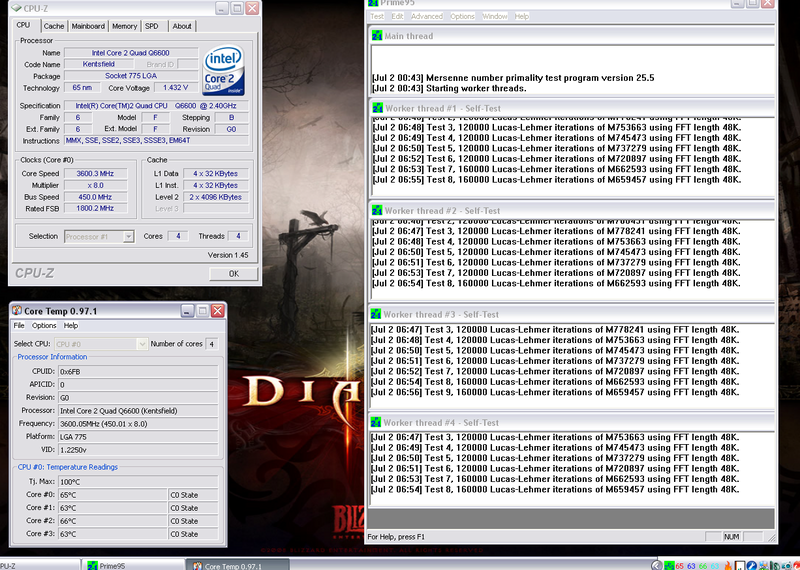Click the Core Temp title bar icon
800x570 pixels.
[17, 311]
